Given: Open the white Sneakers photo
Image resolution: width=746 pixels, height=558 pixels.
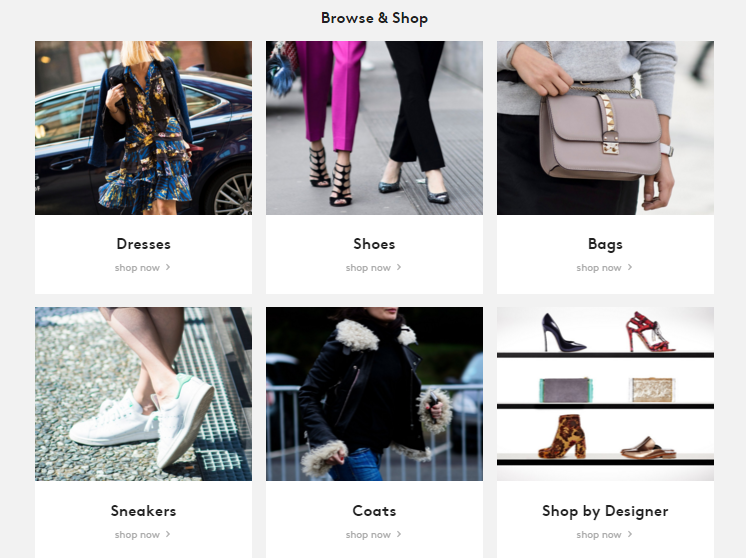Looking at the screenshot, I should click(143, 394).
